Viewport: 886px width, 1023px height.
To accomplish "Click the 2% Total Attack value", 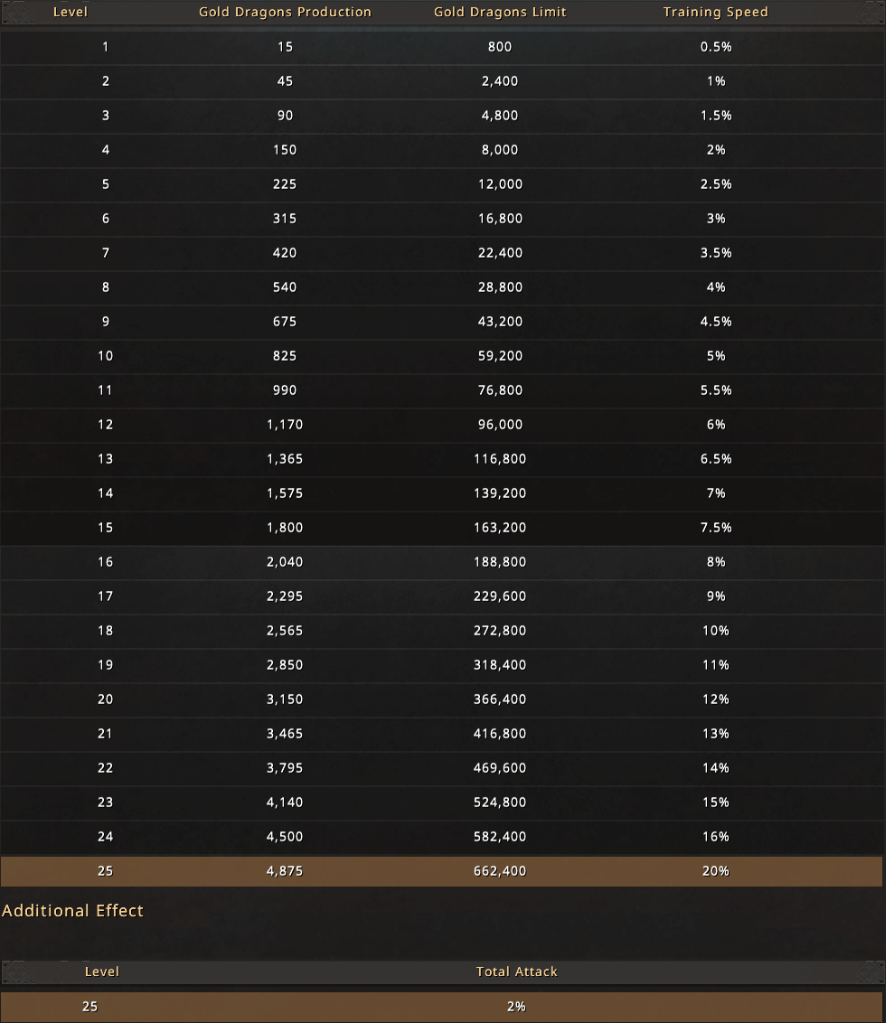I will pyautogui.click(x=516, y=1007).
